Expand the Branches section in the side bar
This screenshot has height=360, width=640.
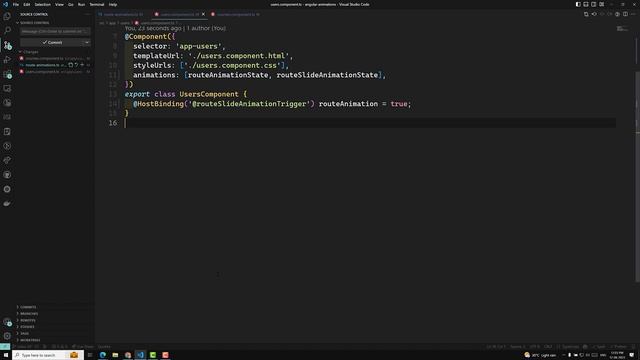coord(28,313)
